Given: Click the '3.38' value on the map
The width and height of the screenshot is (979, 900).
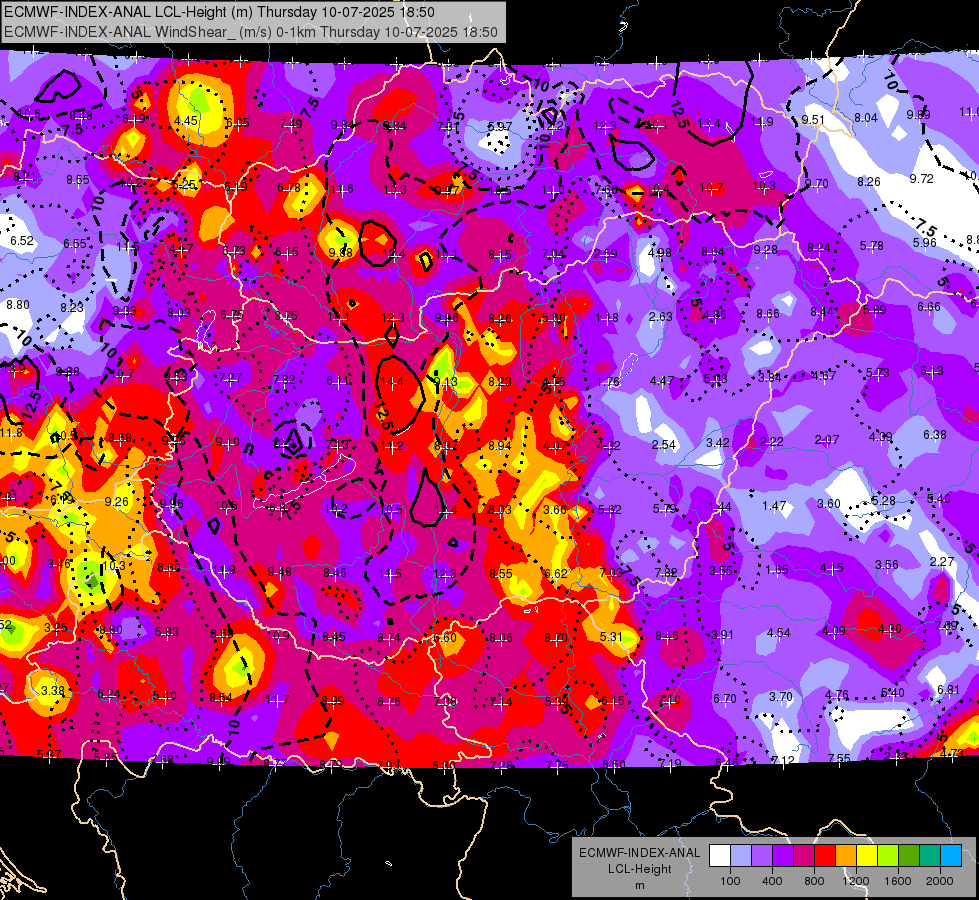Looking at the screenshot, I should (x=52, y=691).
